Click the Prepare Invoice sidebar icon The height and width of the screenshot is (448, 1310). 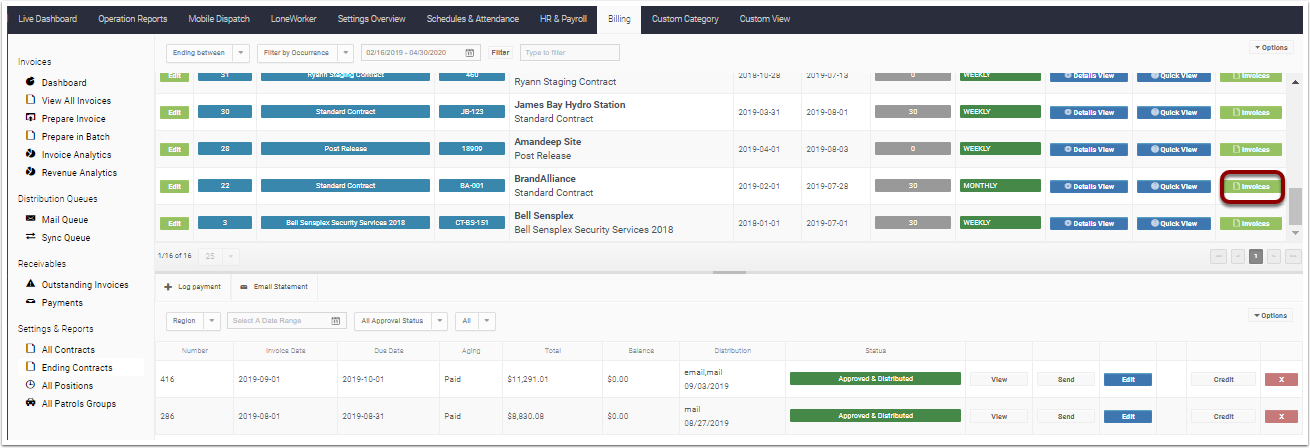tap(31, 118)
